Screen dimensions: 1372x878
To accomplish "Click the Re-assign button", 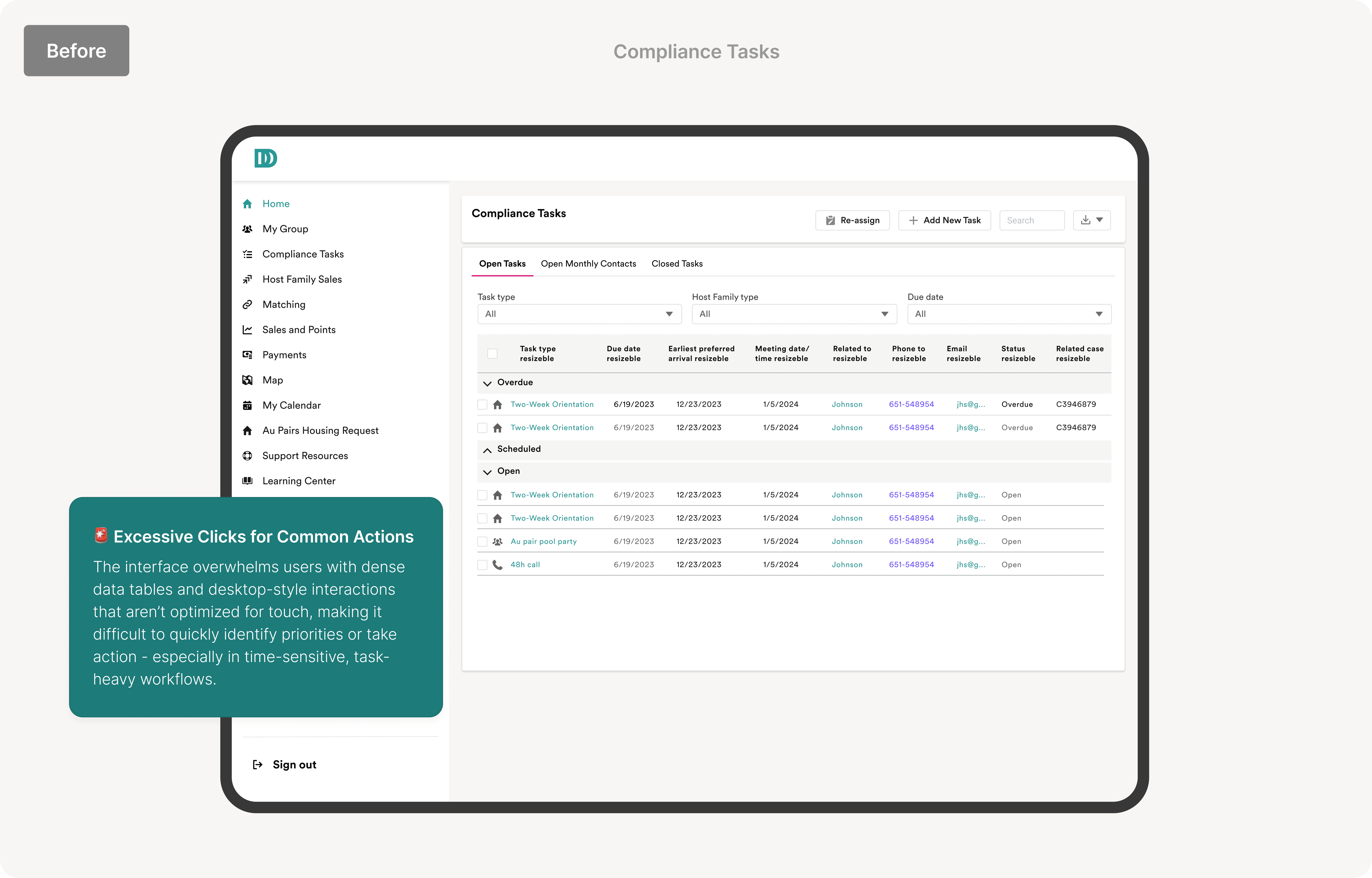I will tap(852, 220).
